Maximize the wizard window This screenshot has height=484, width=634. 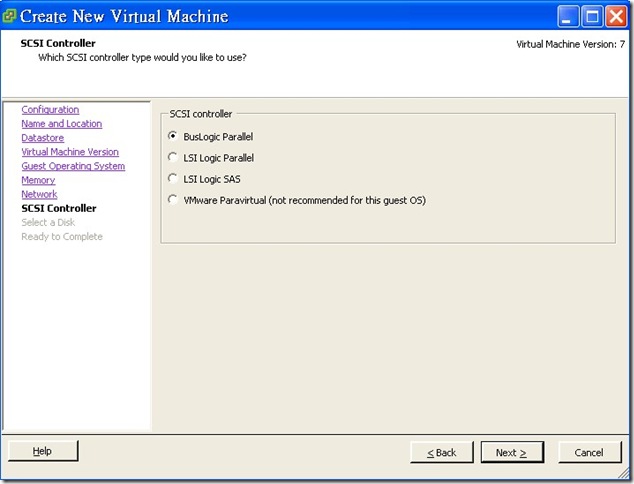pyautogui.click(x=592, y=17)
